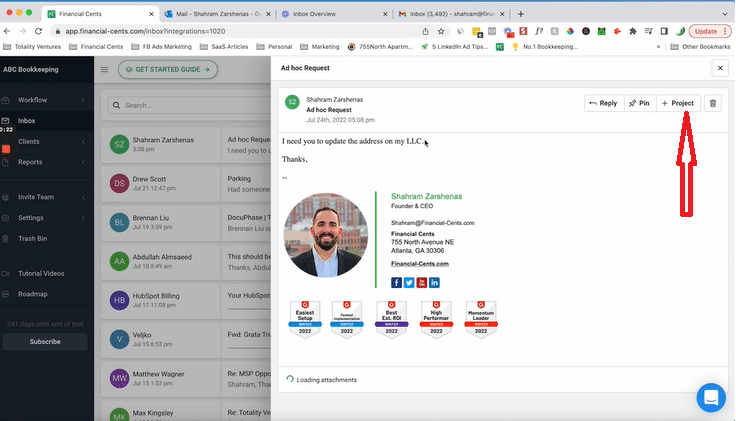Delete email using the trash icon
This screenshot has height=421, width=736.
(x=713, y=103)
